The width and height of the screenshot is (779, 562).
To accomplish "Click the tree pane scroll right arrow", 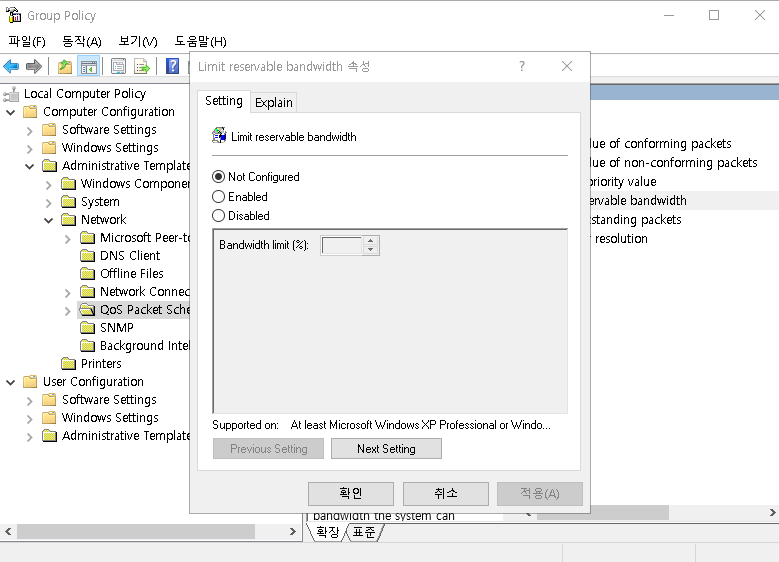I will coord(293,531).
